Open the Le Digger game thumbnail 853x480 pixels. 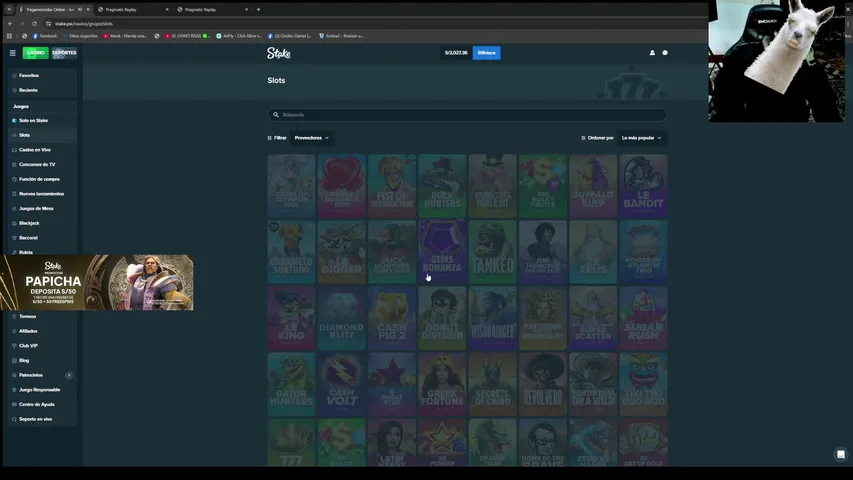click(x=342, y=251)
